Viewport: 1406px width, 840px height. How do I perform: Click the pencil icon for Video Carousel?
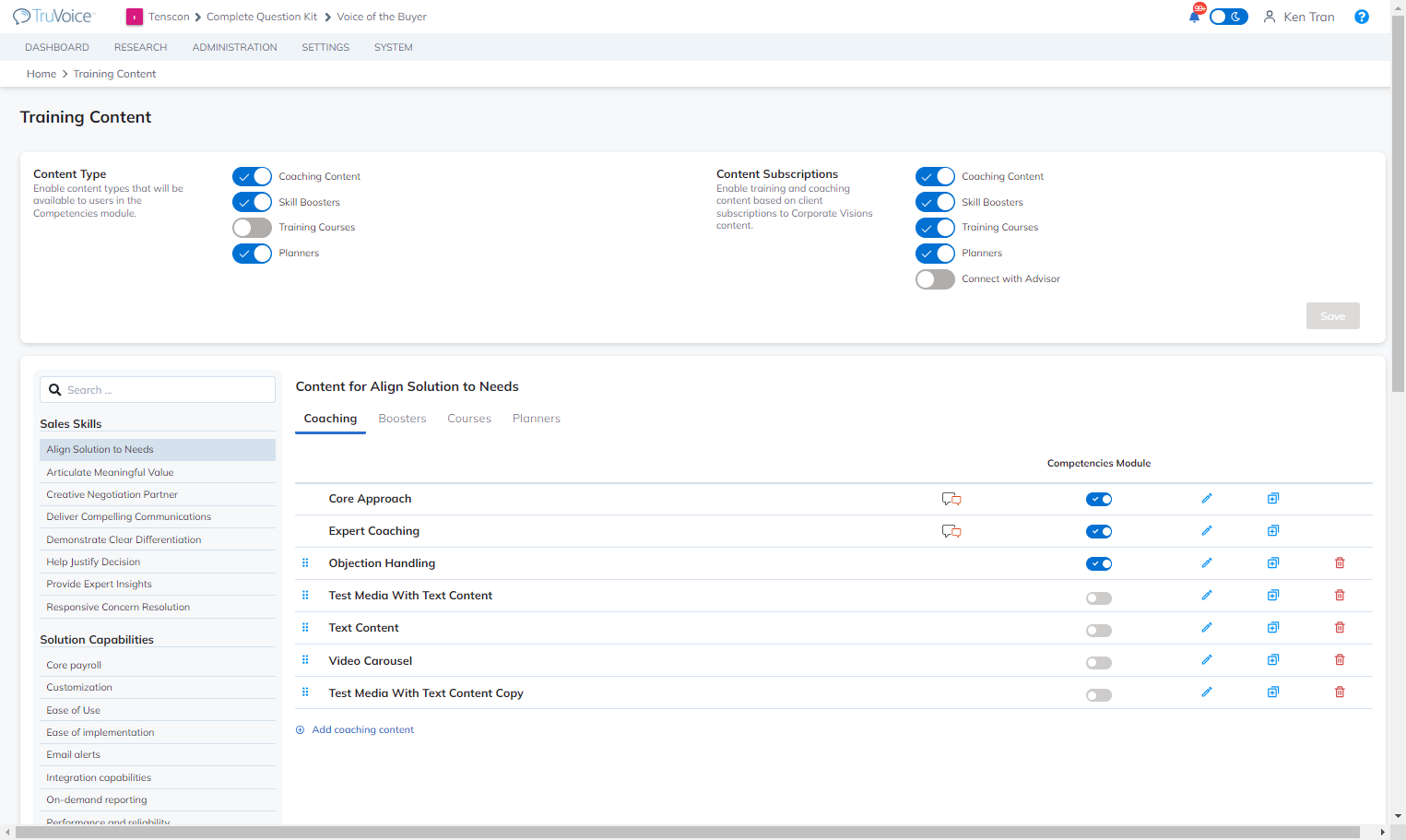coord(1207,660)
